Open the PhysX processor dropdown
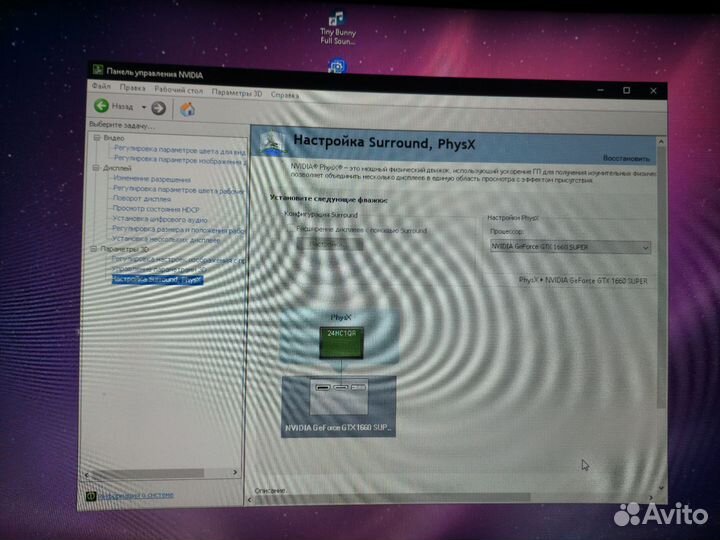720x540 pixels. (570, 247)
